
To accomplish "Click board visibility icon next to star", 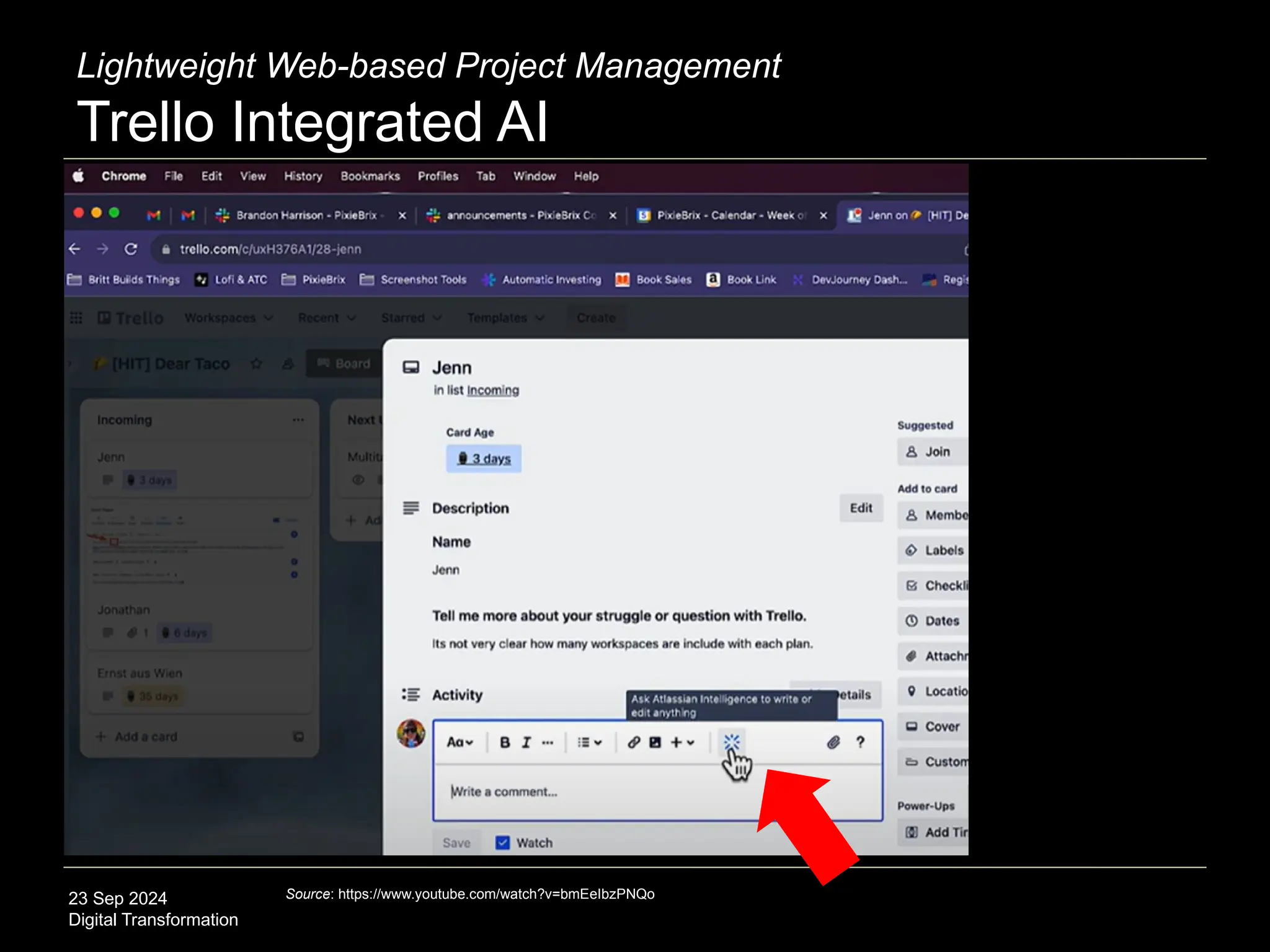I will pyautogui.click(x=288, y=364).
